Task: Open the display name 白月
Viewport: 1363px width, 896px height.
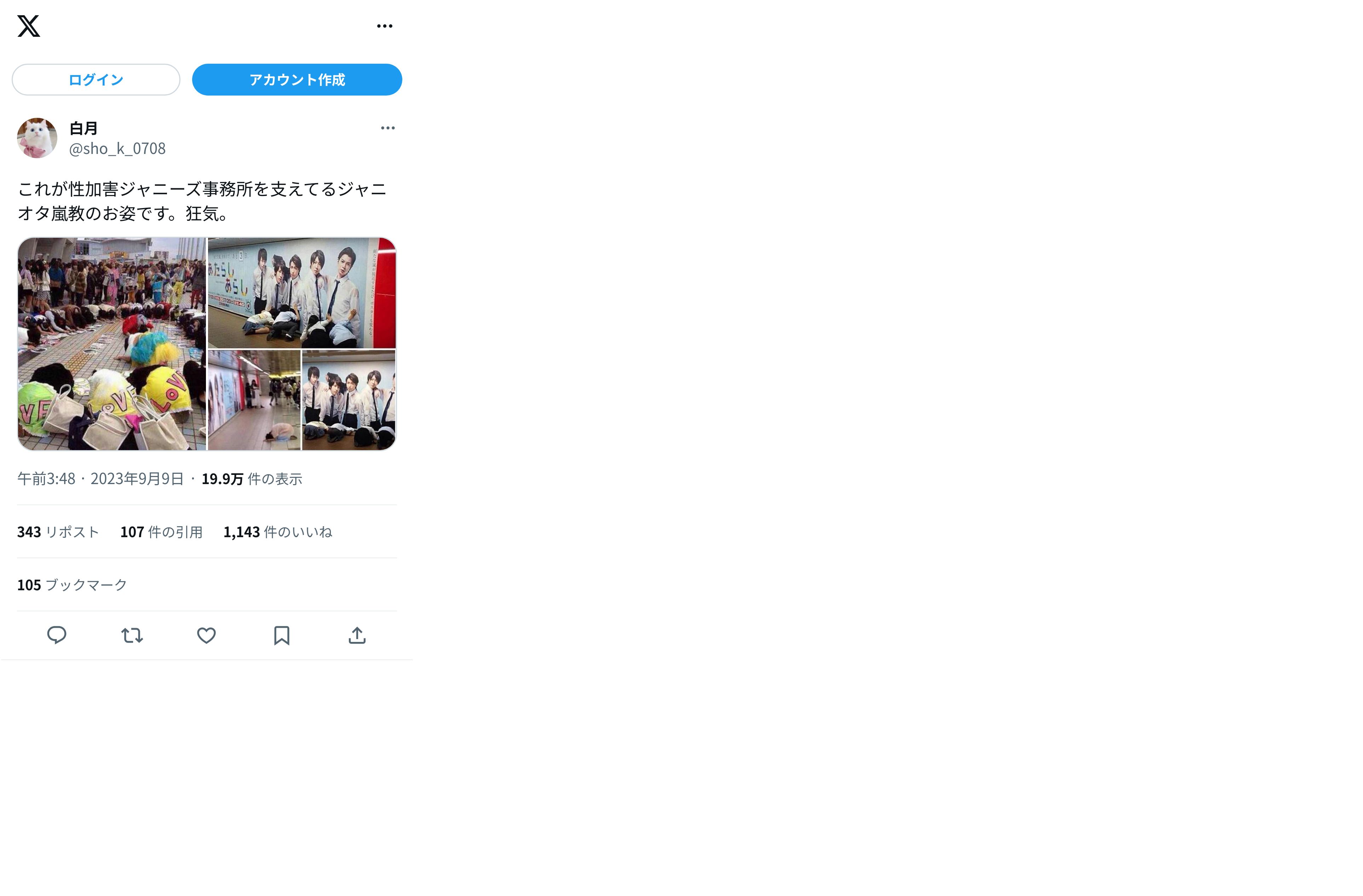Action: 84,128
